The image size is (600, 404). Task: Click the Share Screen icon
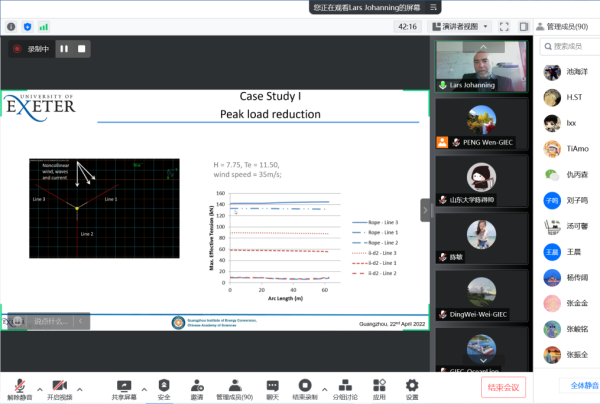(x=124, y=385)
